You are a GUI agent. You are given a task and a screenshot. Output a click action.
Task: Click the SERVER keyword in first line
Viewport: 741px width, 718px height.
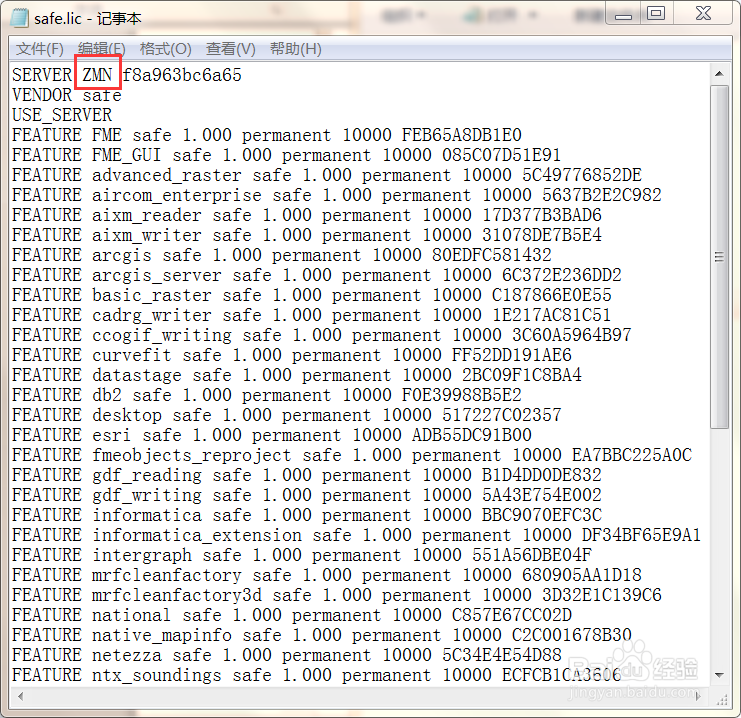click(42, 75)
